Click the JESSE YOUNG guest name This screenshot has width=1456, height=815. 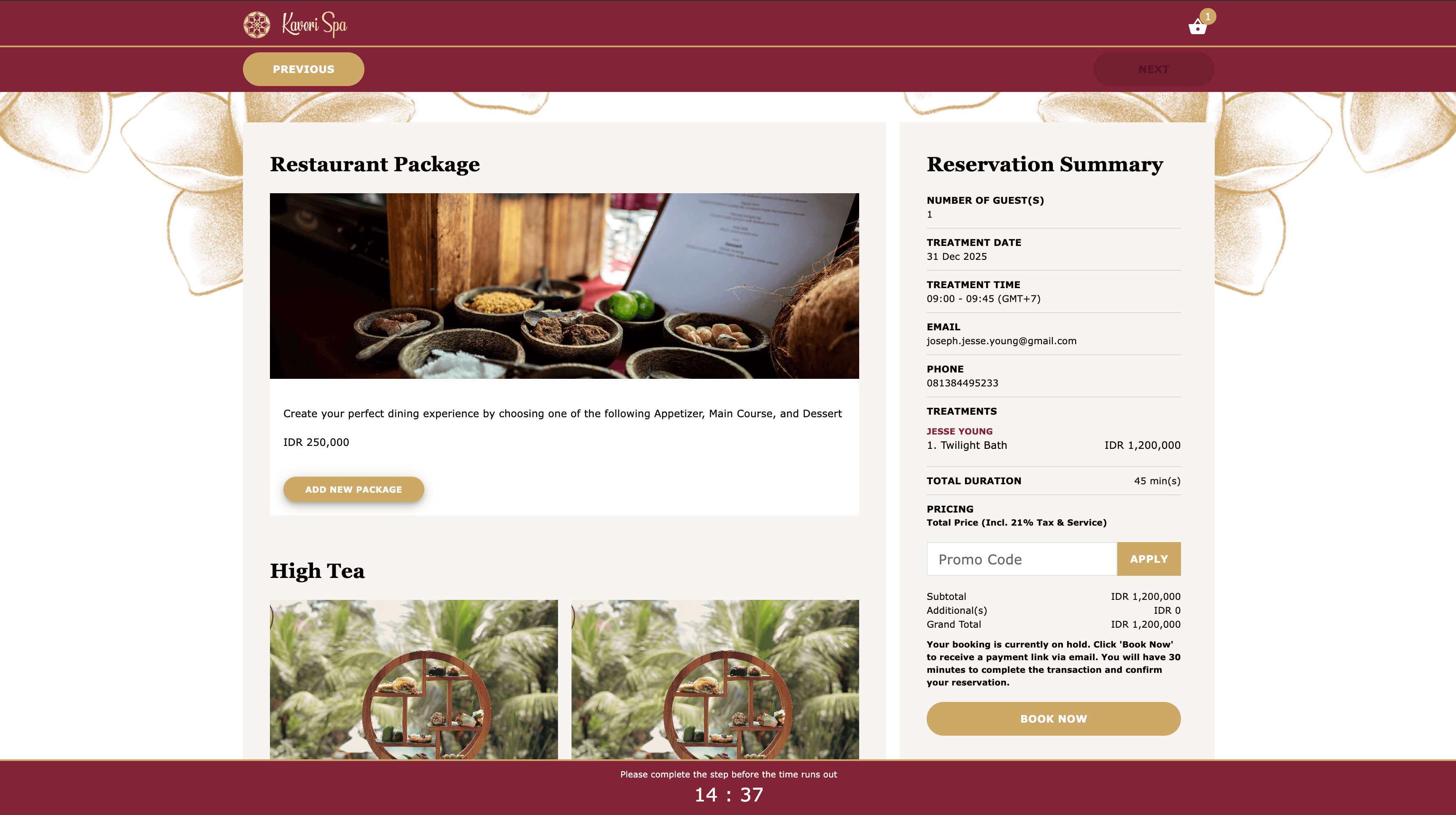point(959,431)
